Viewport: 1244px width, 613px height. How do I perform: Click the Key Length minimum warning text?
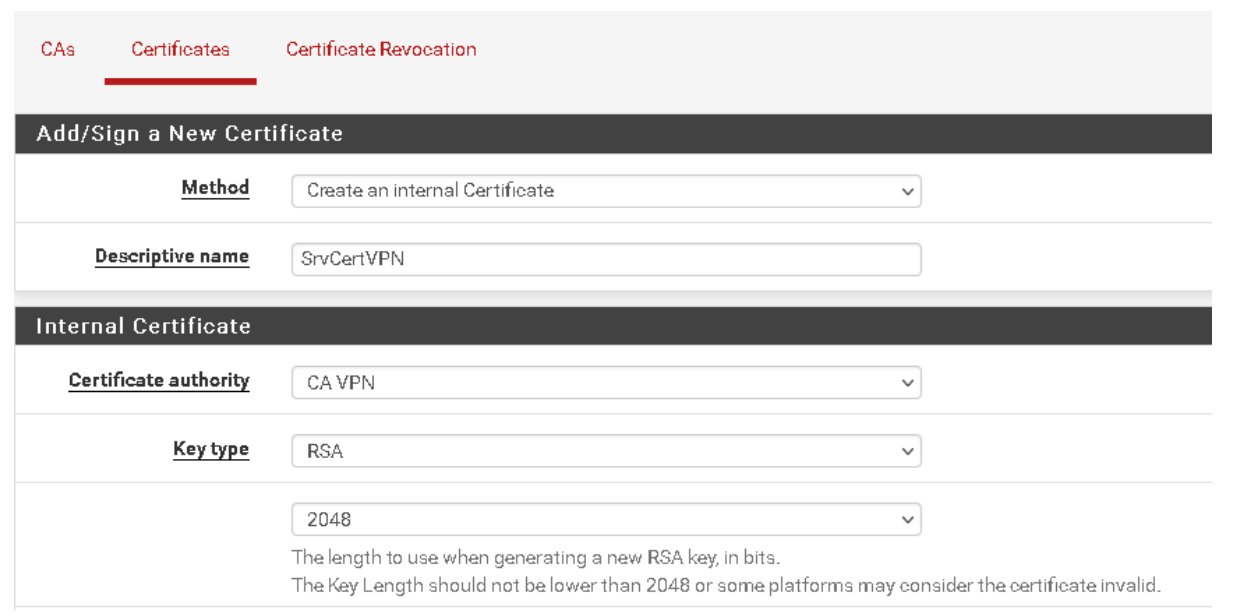click(725, 585)
